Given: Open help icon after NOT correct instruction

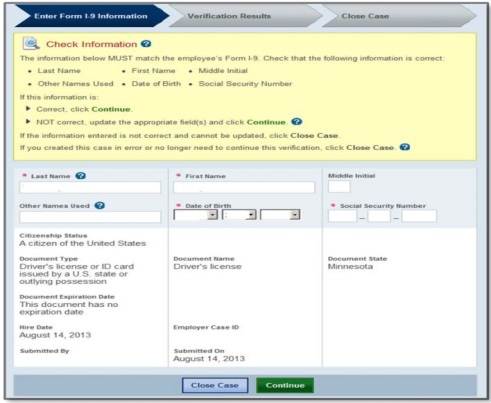Looking at the screenshot, I should click(x=297, y=122).
